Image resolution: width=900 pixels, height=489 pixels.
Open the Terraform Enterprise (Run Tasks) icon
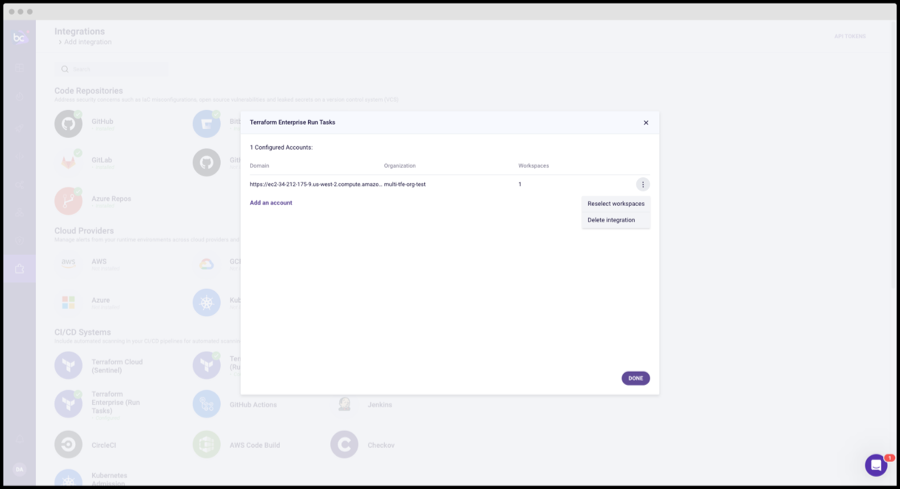[68, 403]
